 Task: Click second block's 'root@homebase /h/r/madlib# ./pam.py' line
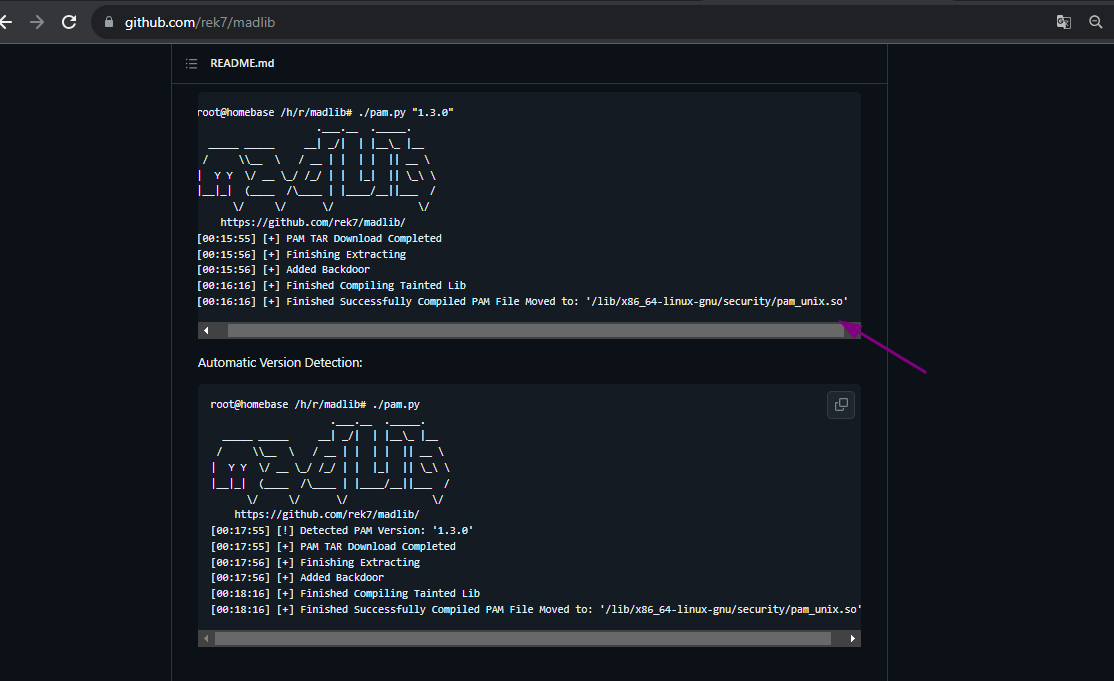tap(315, 404)
